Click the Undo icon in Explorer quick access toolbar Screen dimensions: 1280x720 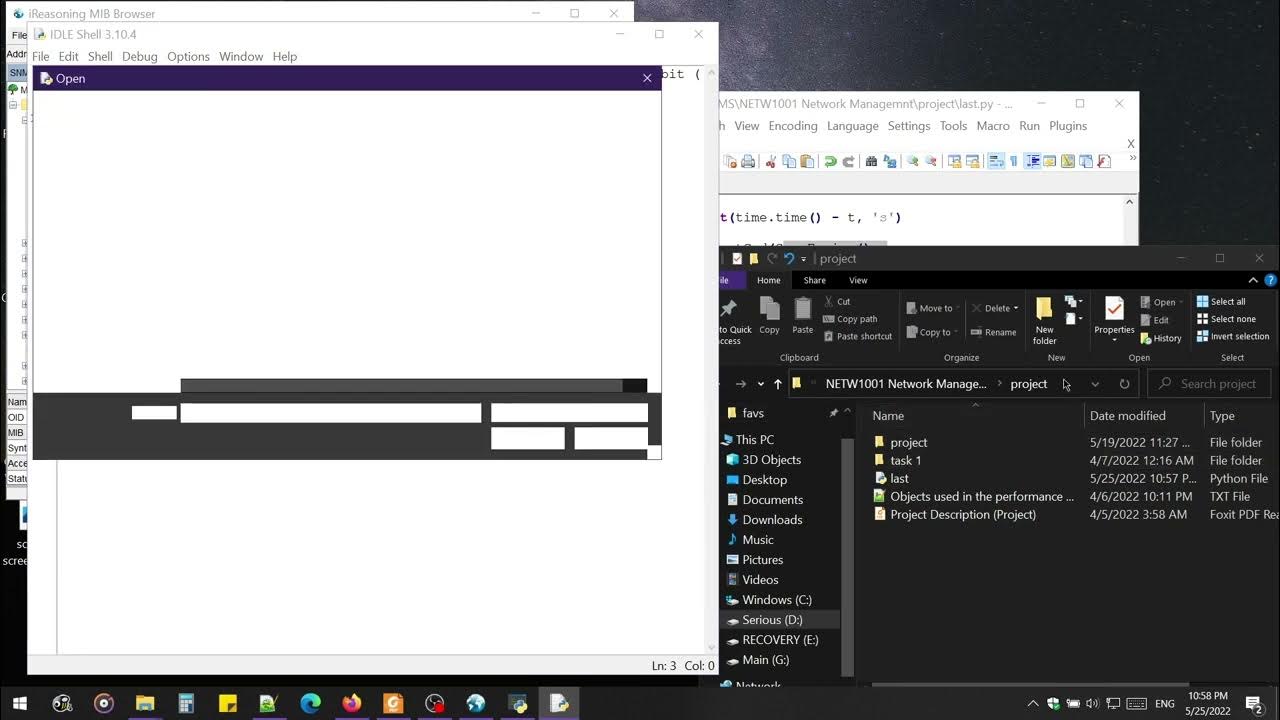tap(788, 258)
